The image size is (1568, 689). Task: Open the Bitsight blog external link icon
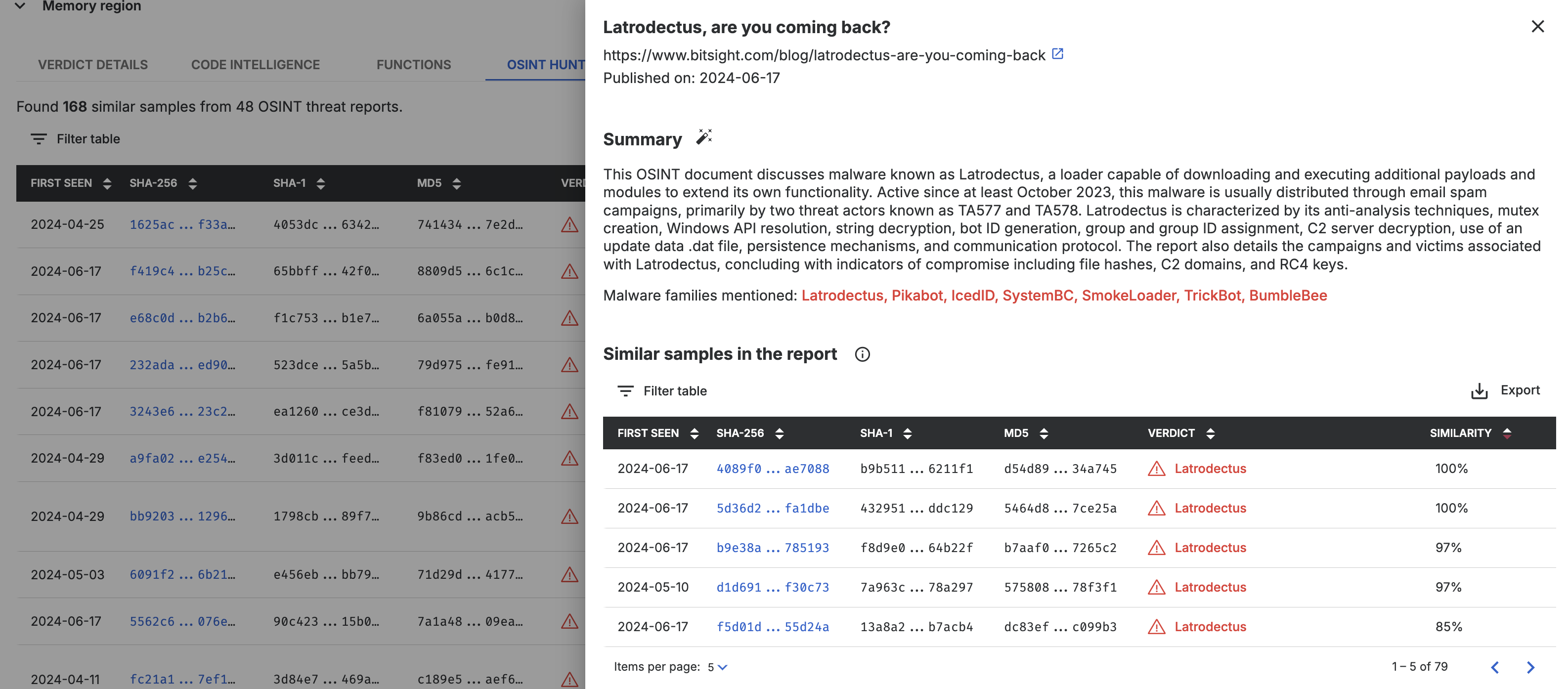(x=1057, y=54)
